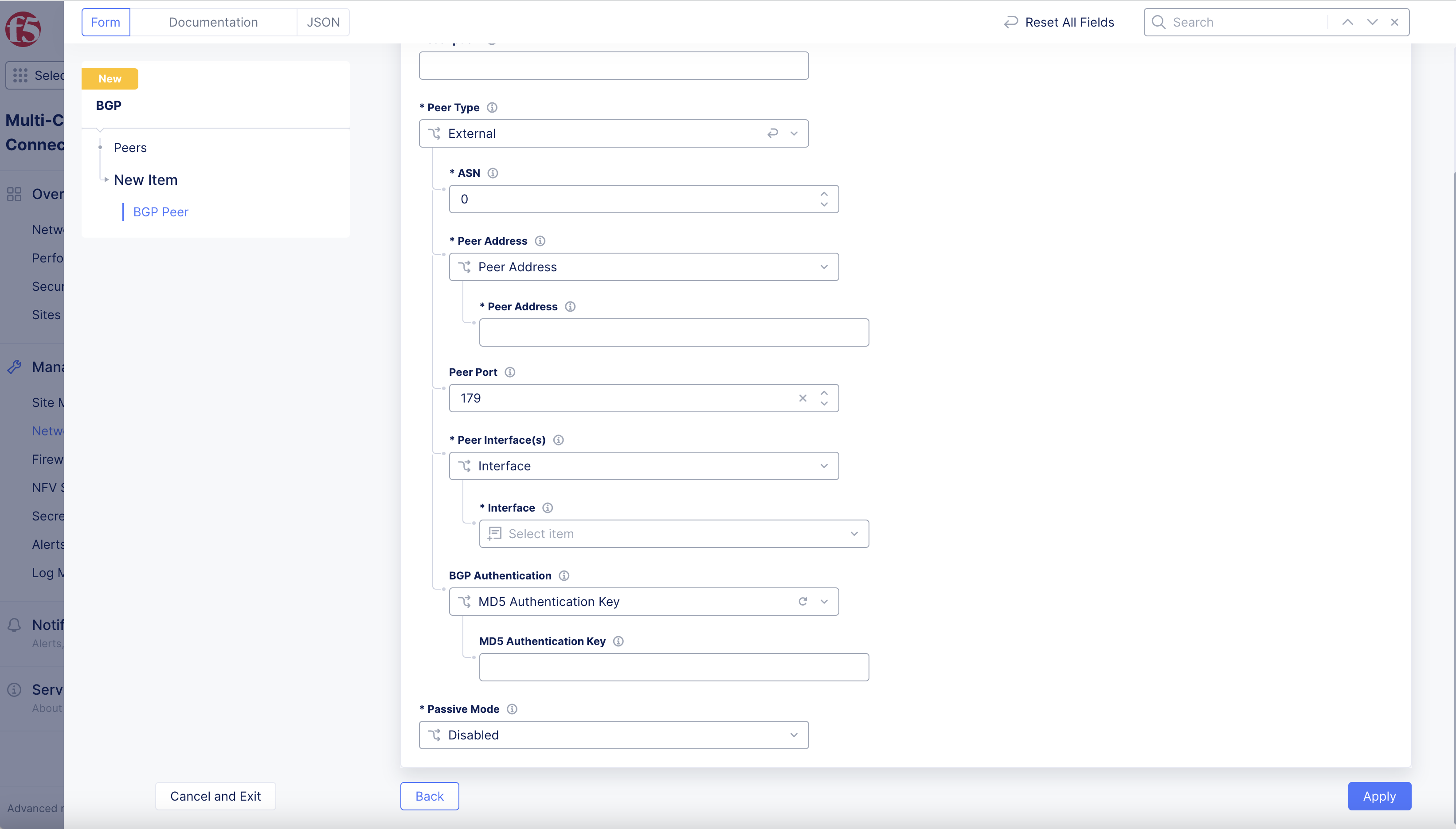Click the top empty text input field
Image resolution: width=1456 pixels, height=829 pixels.
614,66
